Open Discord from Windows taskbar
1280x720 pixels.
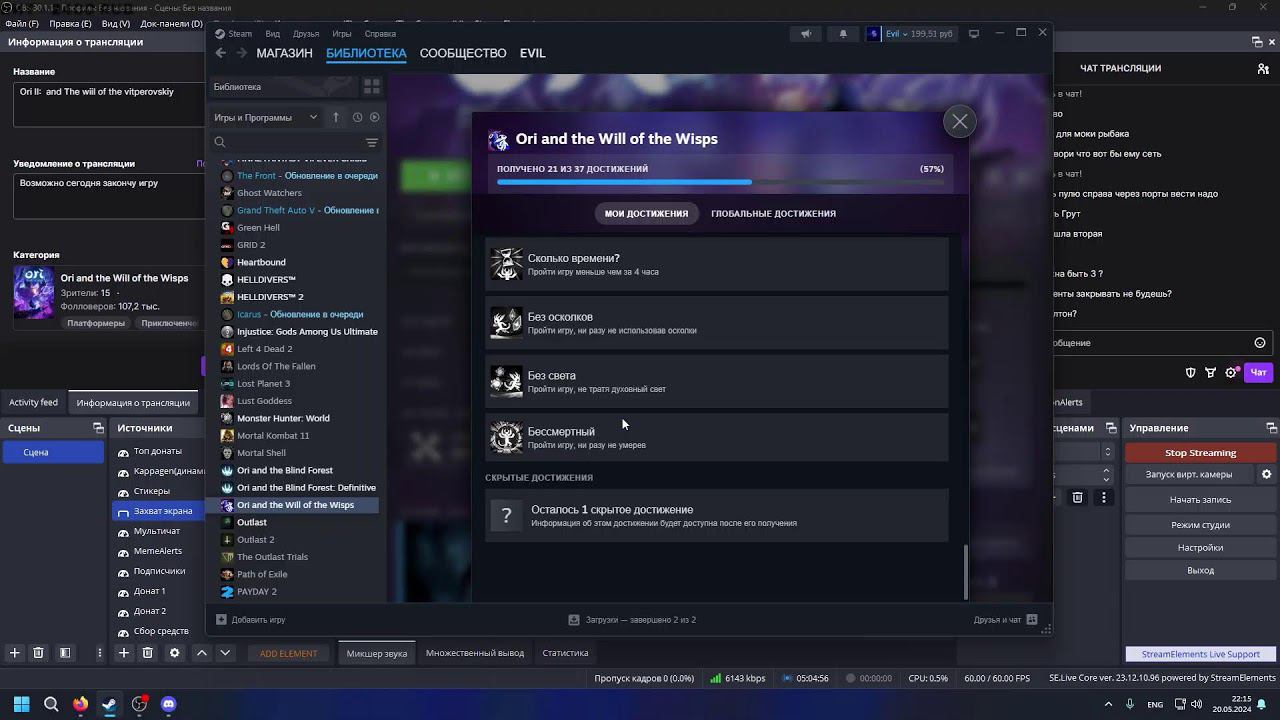(x=168, y=704)
